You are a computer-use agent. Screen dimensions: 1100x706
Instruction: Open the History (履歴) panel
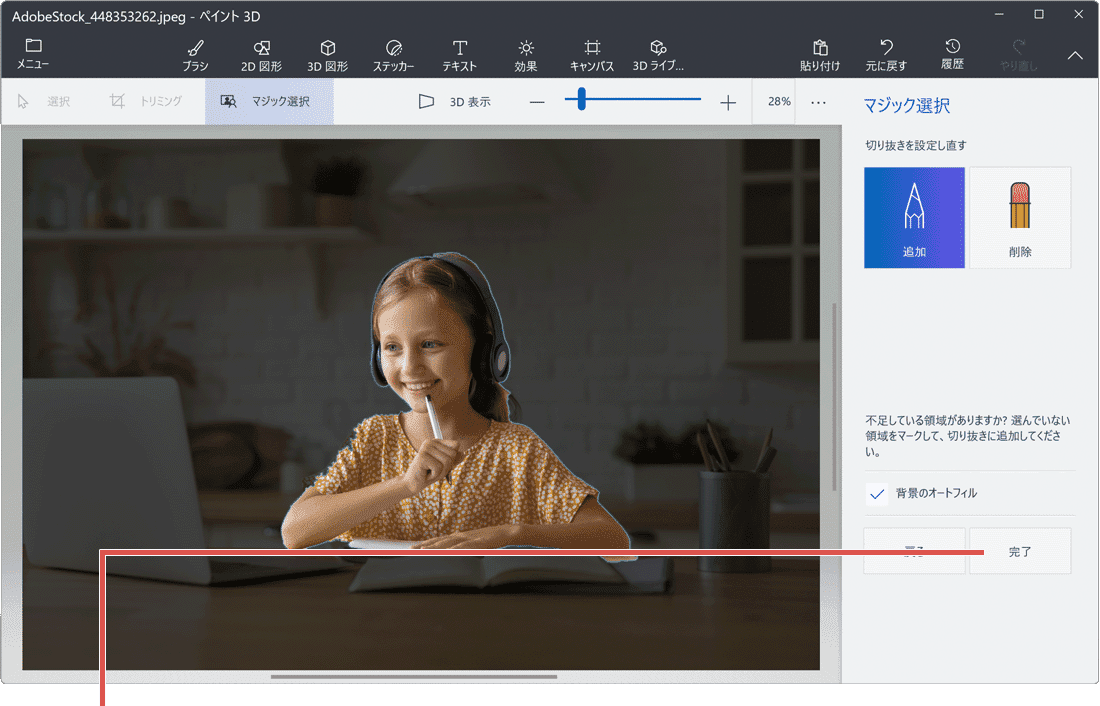point(952,55)
